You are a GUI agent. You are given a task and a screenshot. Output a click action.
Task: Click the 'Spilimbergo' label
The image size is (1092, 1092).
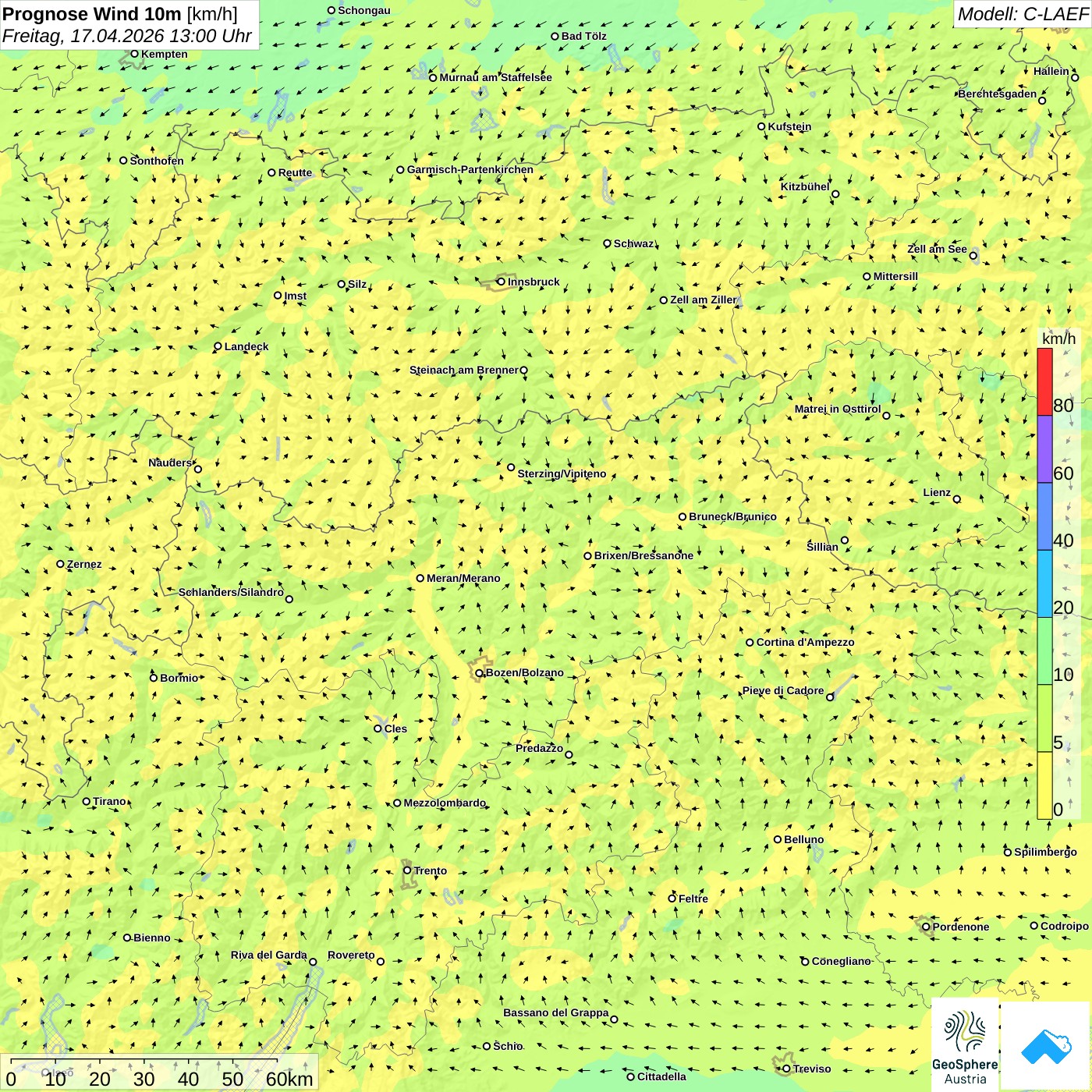point(1045,852)
